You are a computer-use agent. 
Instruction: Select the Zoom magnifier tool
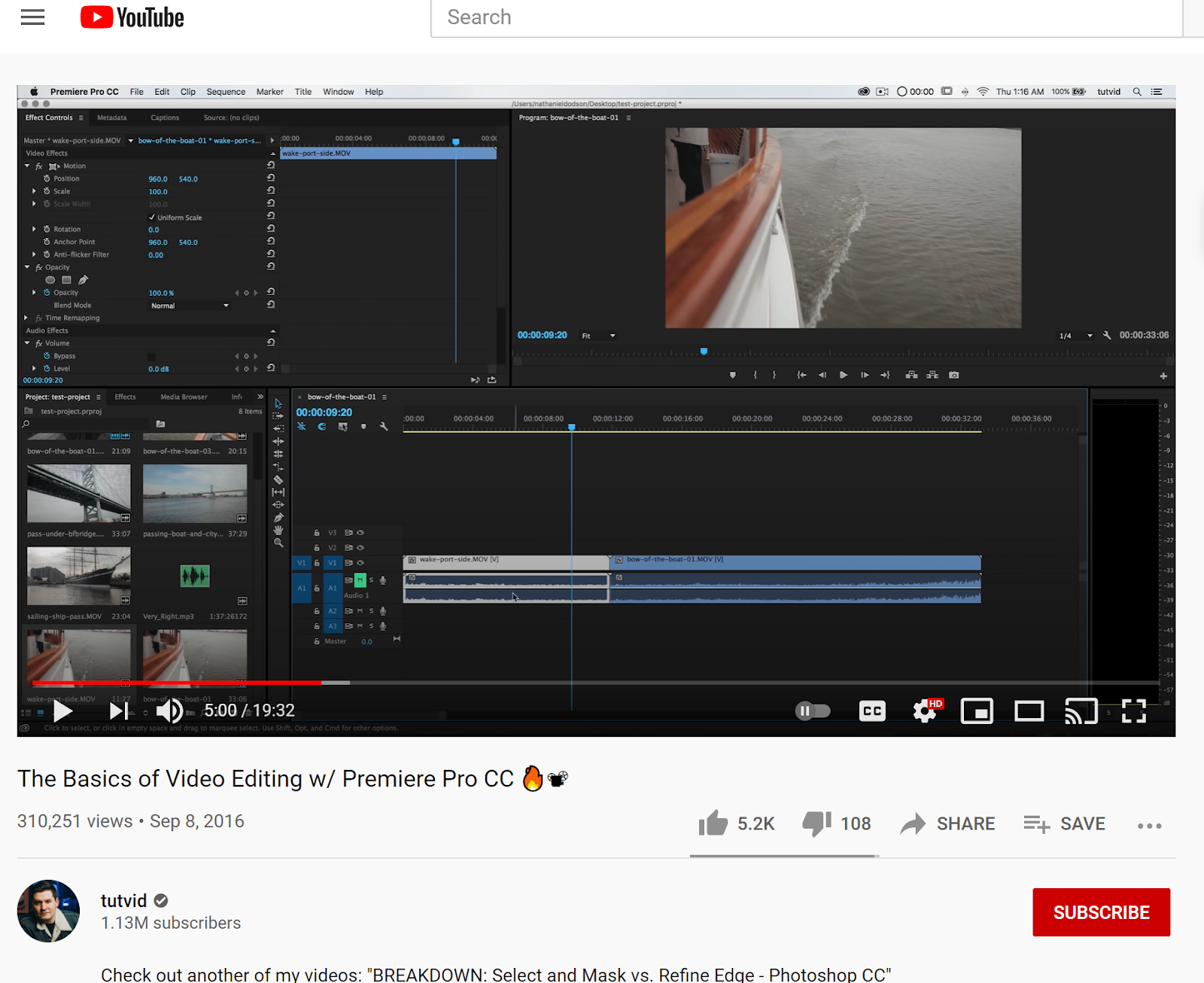pyautogui.click(x=278, y=543)
